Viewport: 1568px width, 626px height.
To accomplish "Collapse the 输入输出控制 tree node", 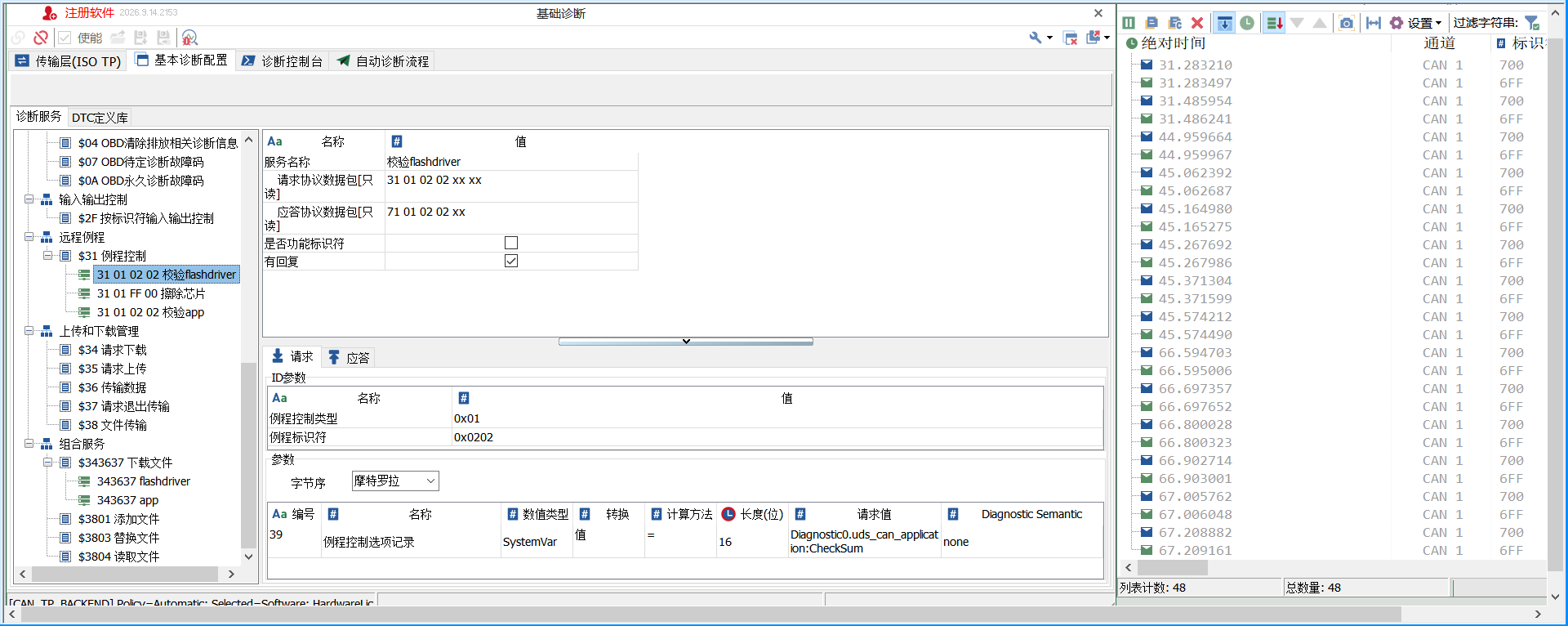I will (29, 199).
